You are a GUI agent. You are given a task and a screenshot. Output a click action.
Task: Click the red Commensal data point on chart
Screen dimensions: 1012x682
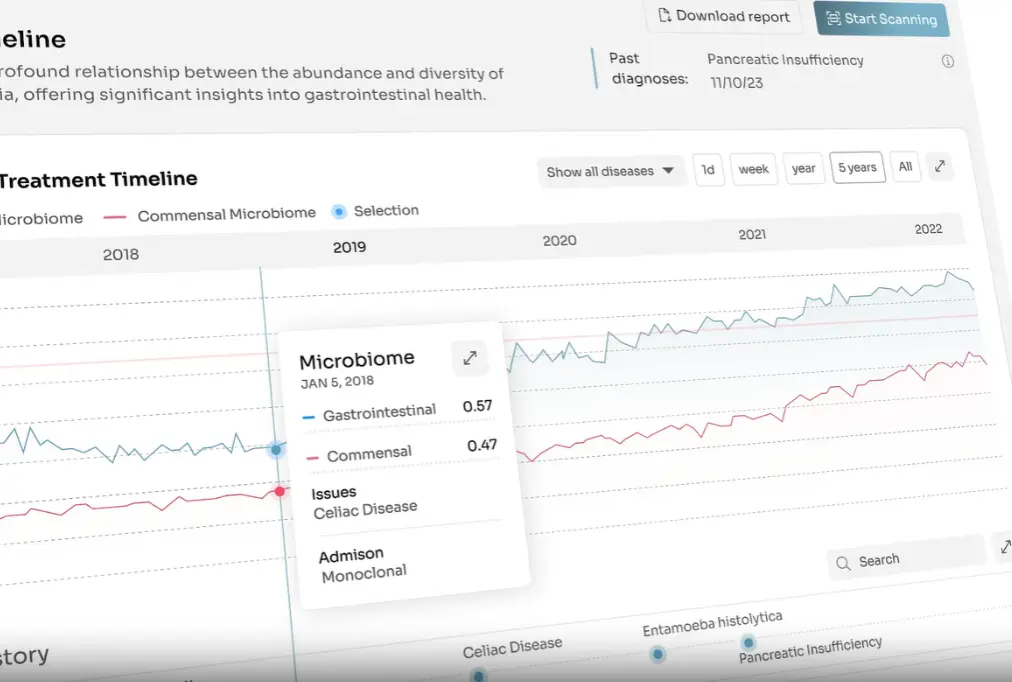(280, 491)
